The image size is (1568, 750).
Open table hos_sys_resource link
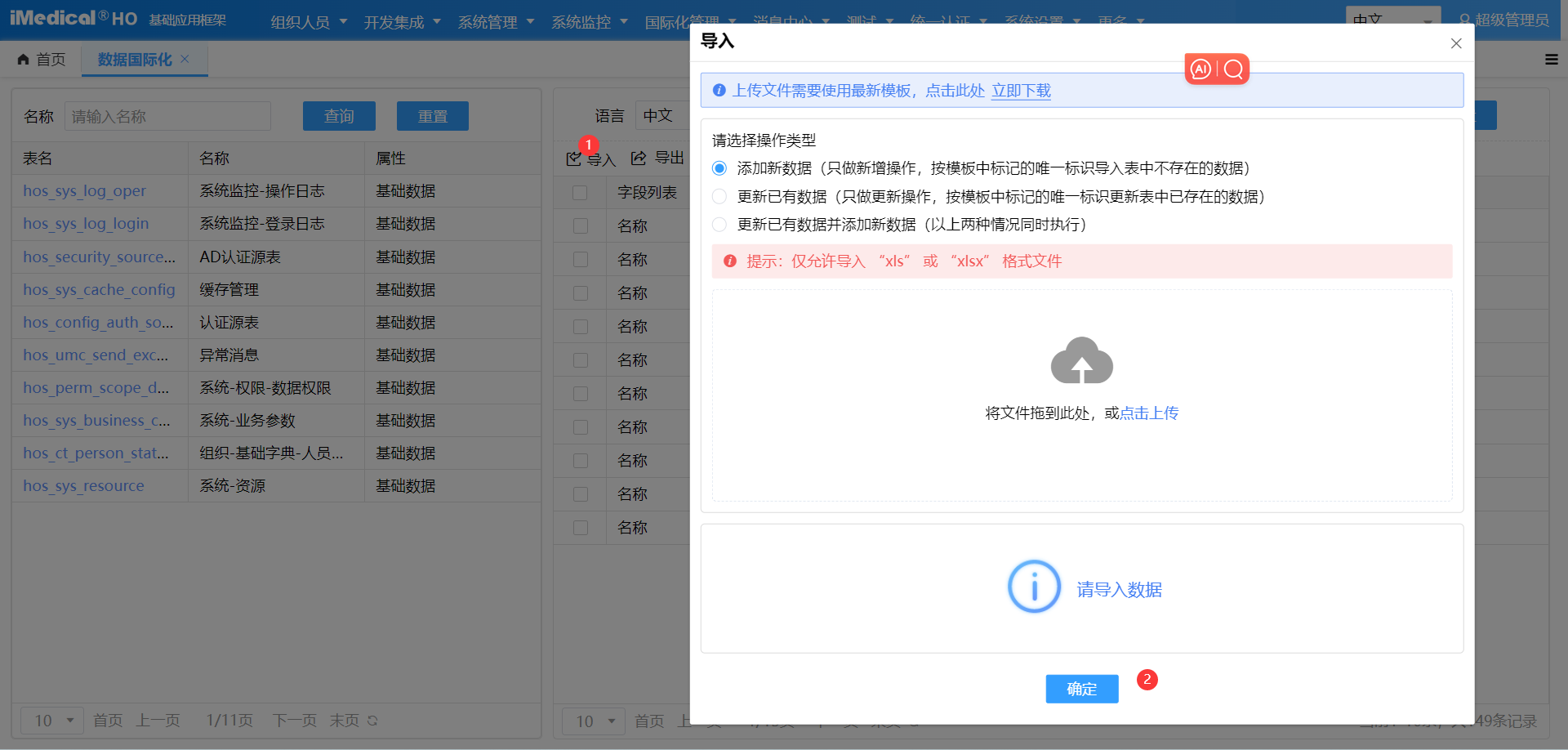click(83, 486)
